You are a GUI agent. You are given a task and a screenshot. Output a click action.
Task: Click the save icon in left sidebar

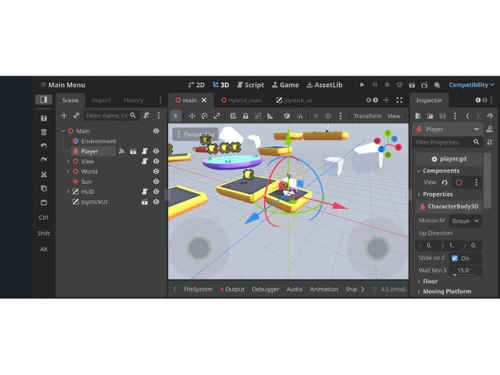point(44,118)
